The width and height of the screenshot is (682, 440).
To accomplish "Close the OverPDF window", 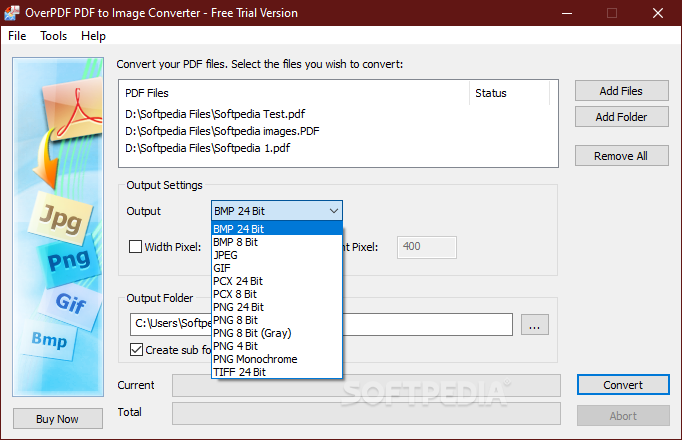I will [x=658, y=13].
